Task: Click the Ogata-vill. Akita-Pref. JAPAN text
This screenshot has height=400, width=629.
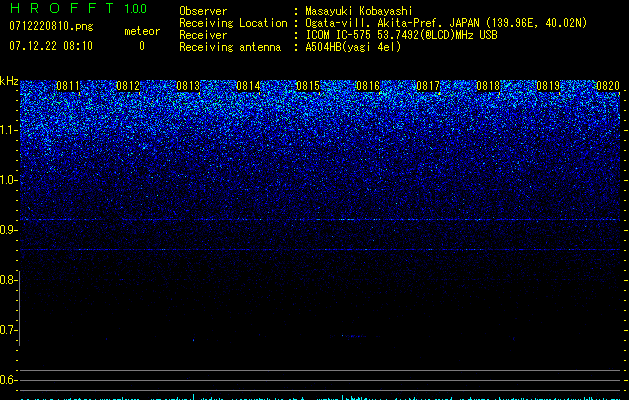Action: click(x=446, y=23)
